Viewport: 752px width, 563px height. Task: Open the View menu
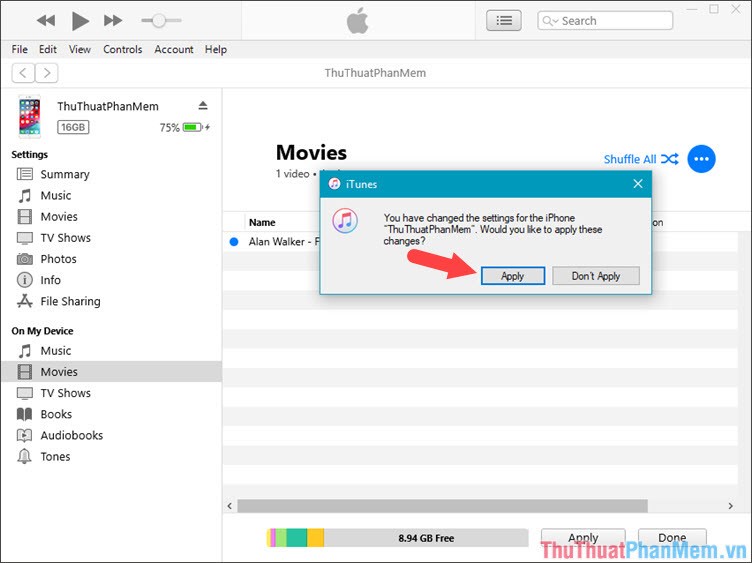(x=80, y=49)
